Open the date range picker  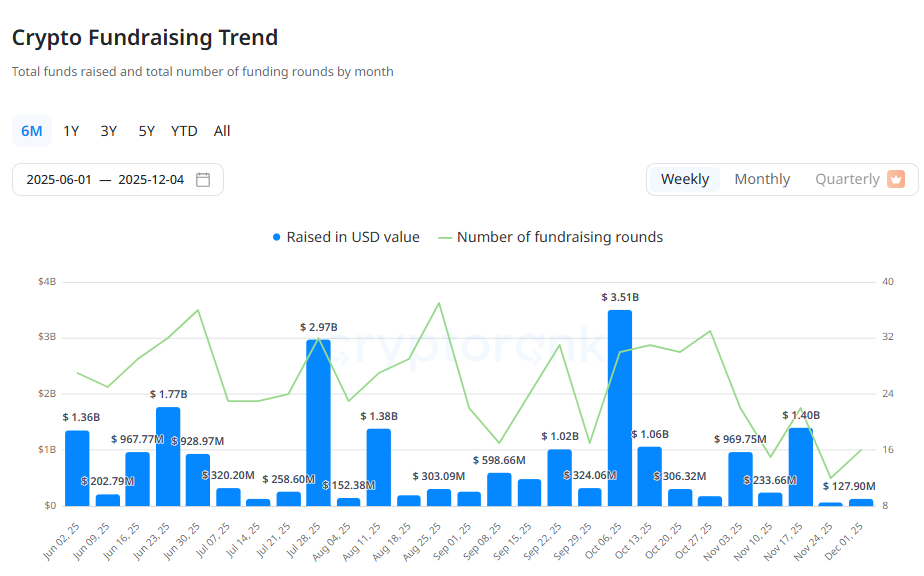(117, 180)
